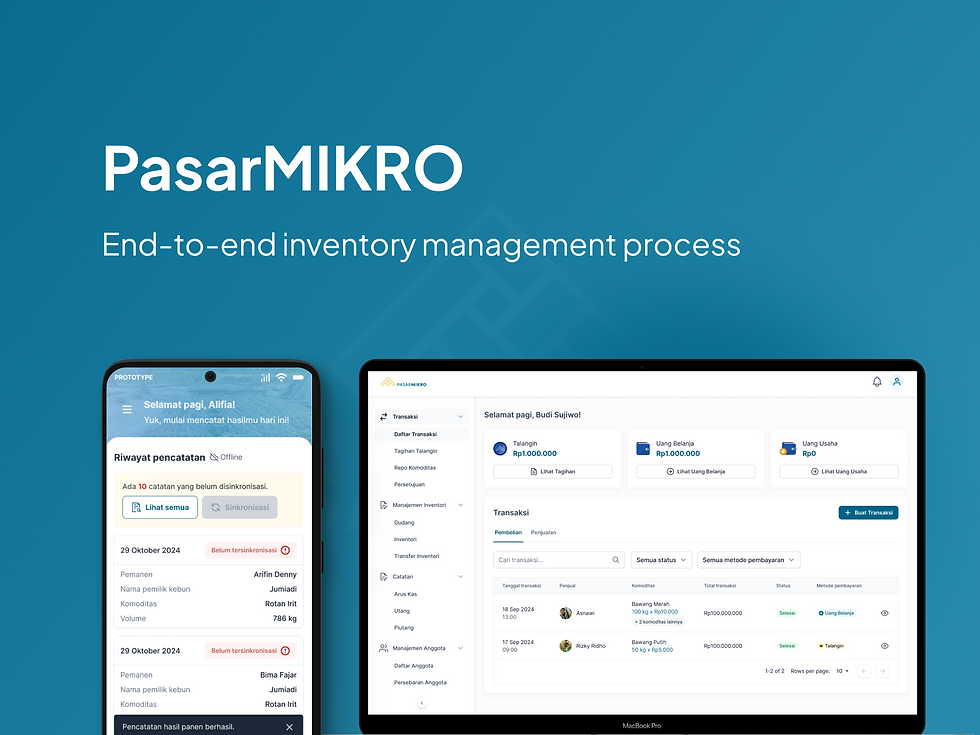The image size is (980, 735).
Task: Click the Catatan sidebar icon
Action: tap(384, 576)
